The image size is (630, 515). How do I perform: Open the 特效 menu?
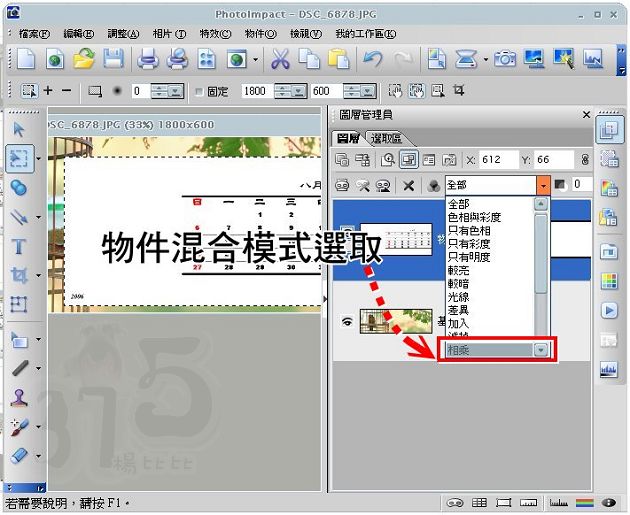coord(215,34)
